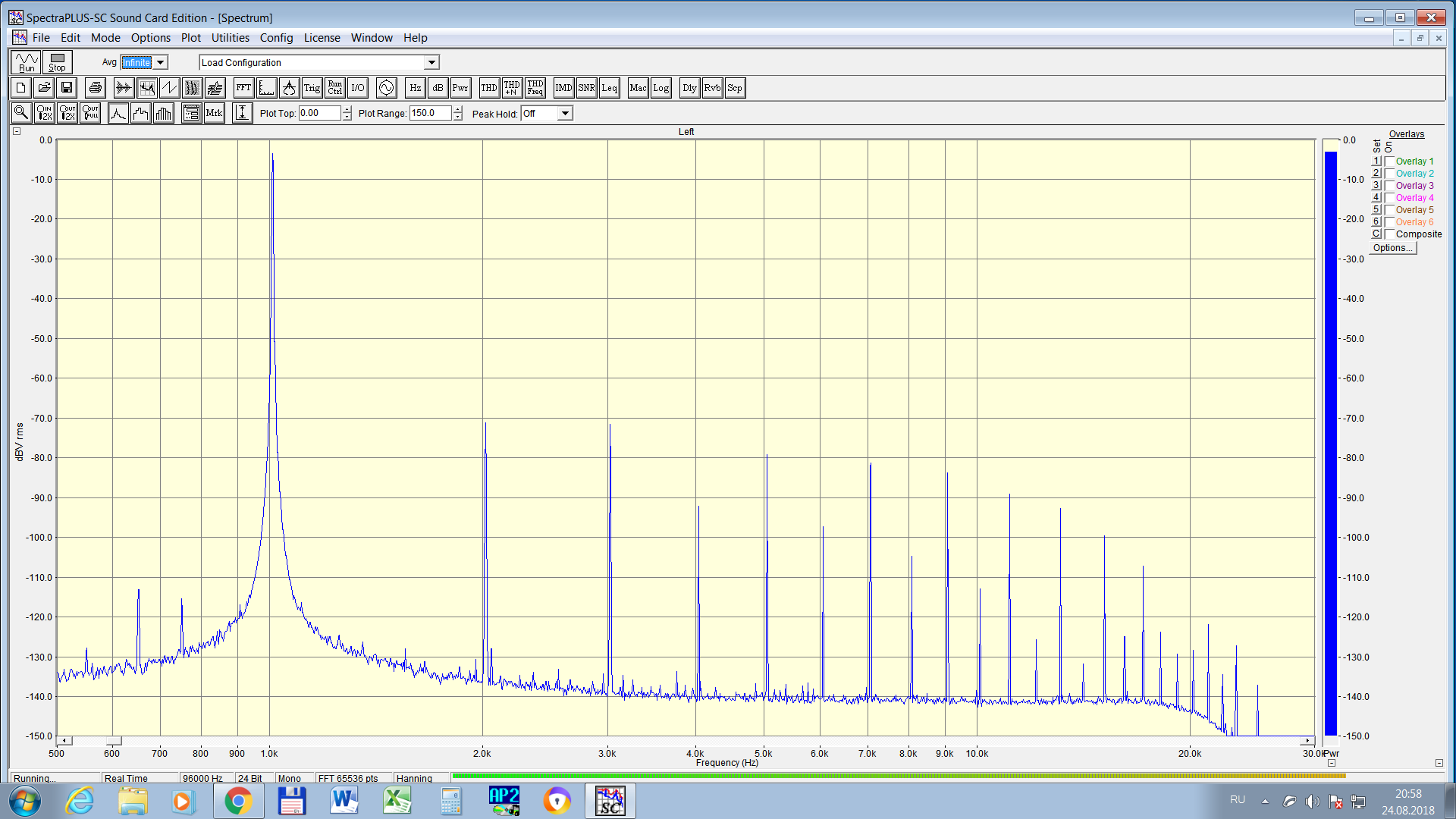Enable the Overlay 1 checkbox
Screen dimensions: 1456x819
click(1389, 162)
